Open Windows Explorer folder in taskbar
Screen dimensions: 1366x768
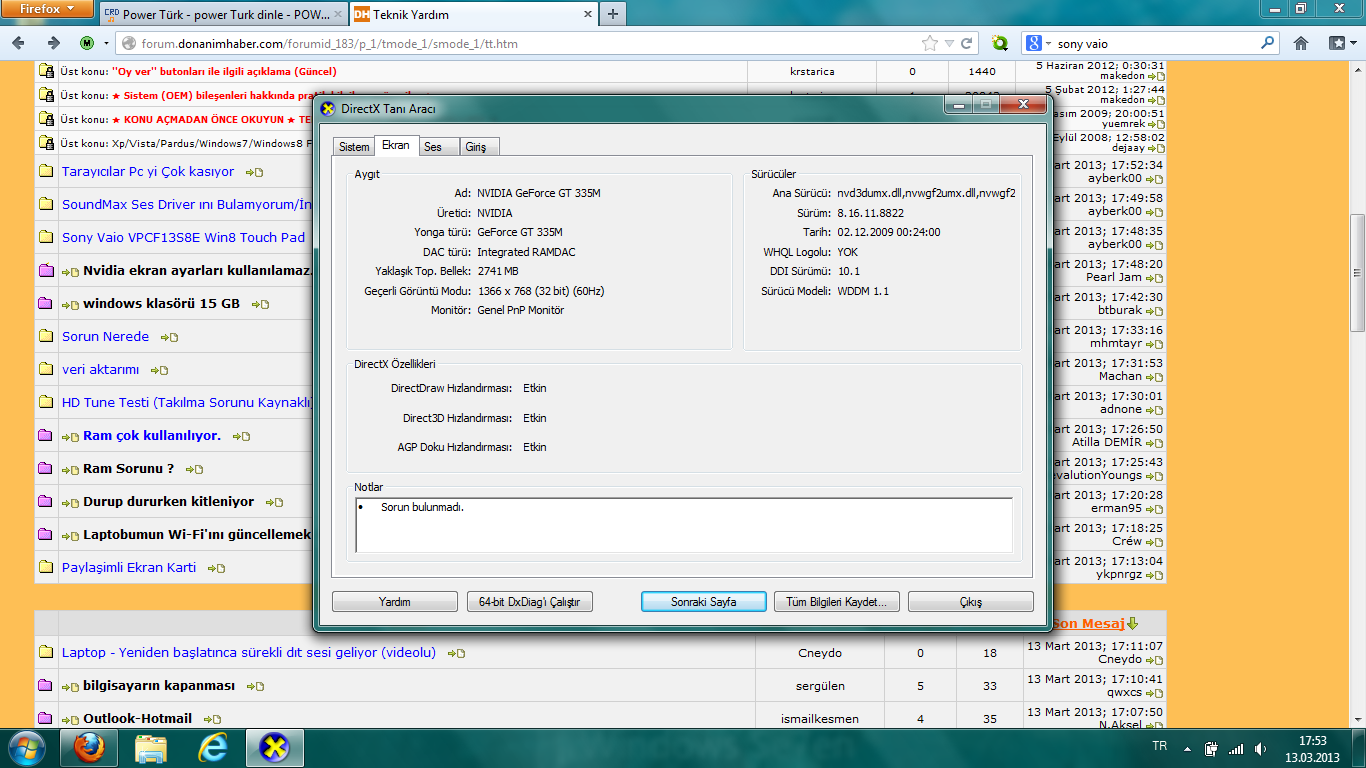tap(151, 748)
